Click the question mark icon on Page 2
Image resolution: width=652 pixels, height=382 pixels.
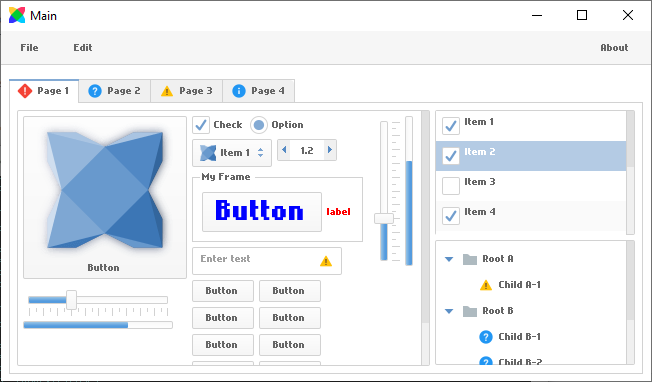[95, 91]
